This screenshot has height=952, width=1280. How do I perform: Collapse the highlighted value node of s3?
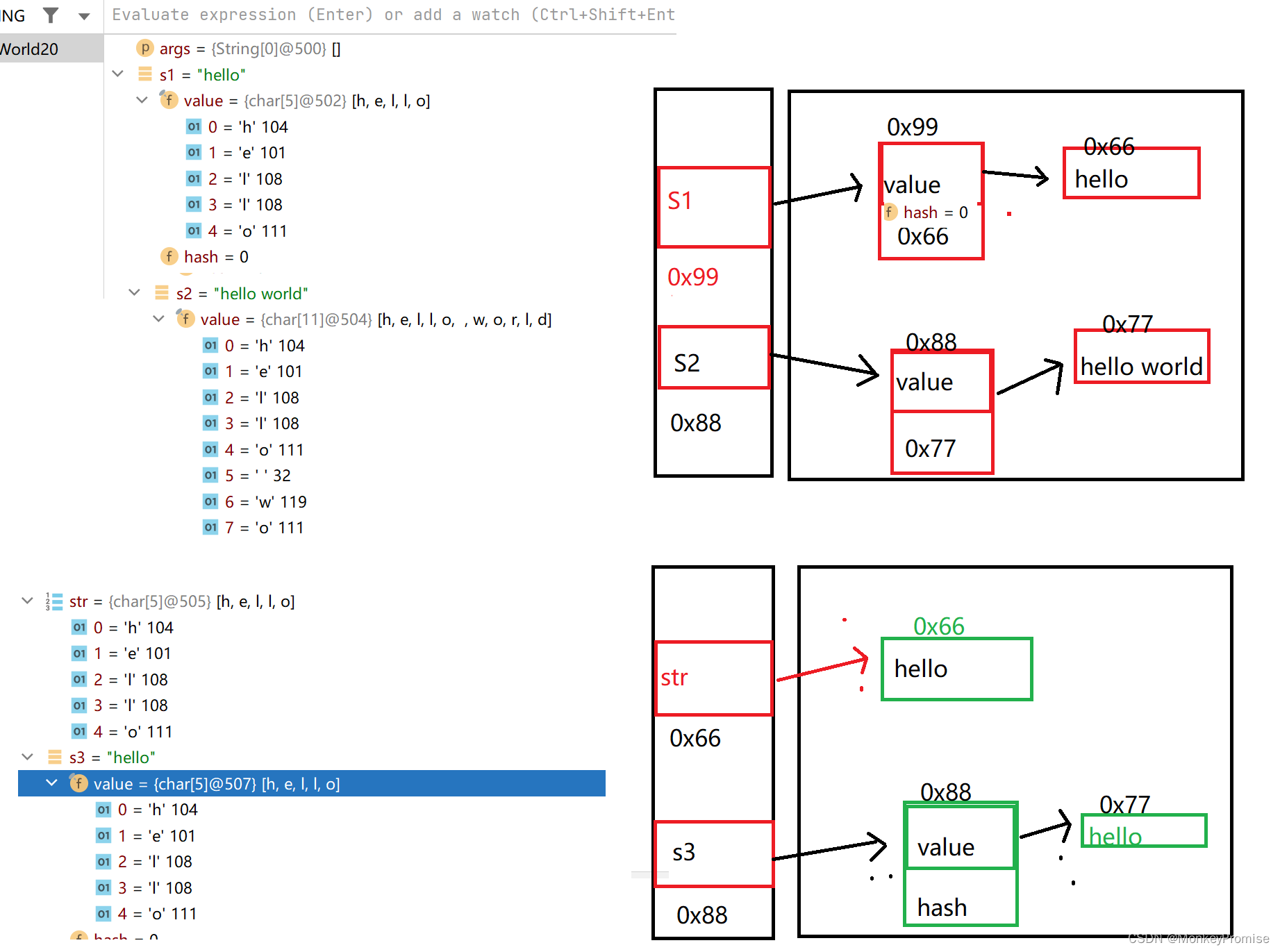point(51,783)
